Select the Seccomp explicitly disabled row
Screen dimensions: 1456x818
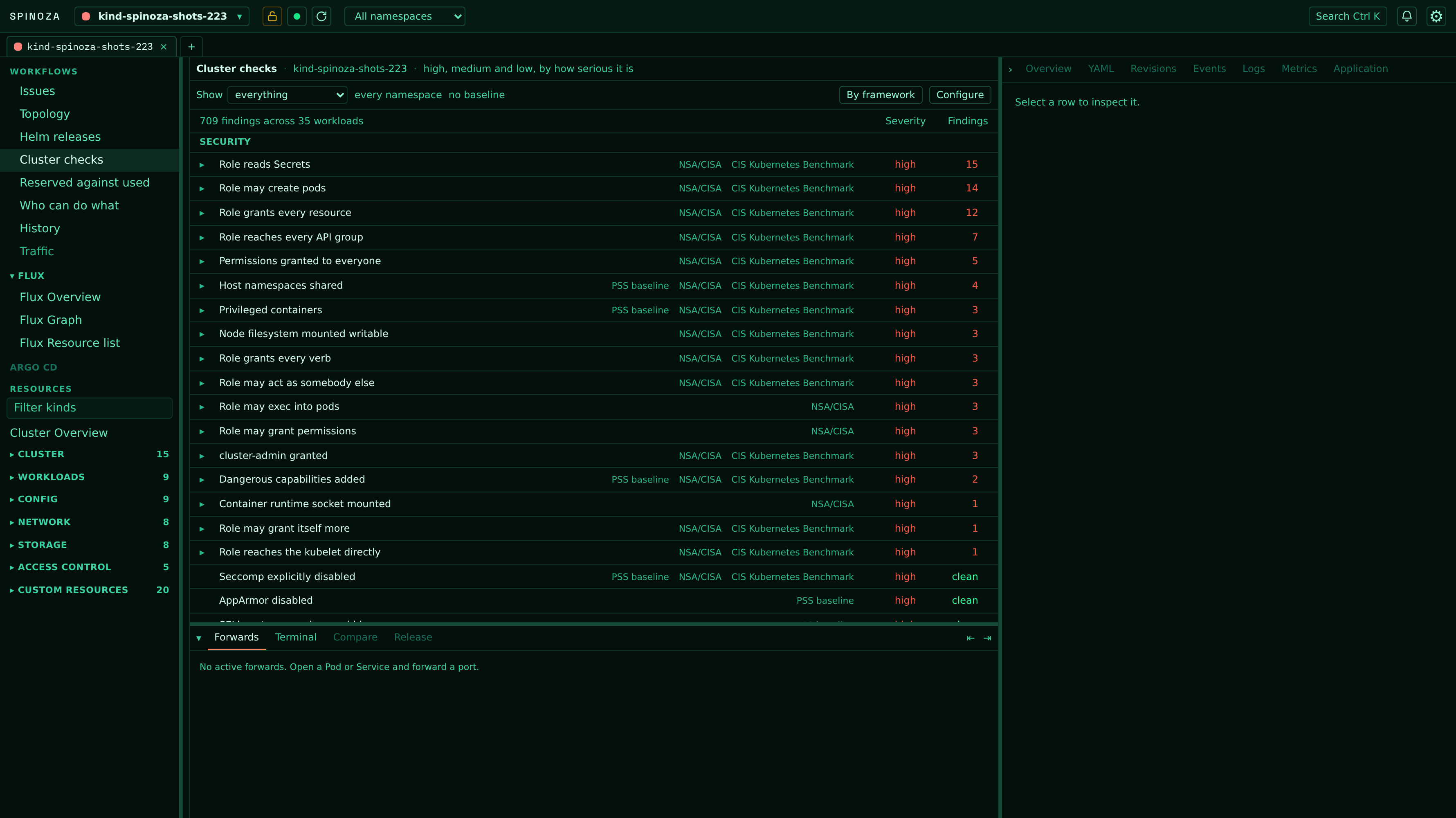pyautogui.click(x=593, y=577)
